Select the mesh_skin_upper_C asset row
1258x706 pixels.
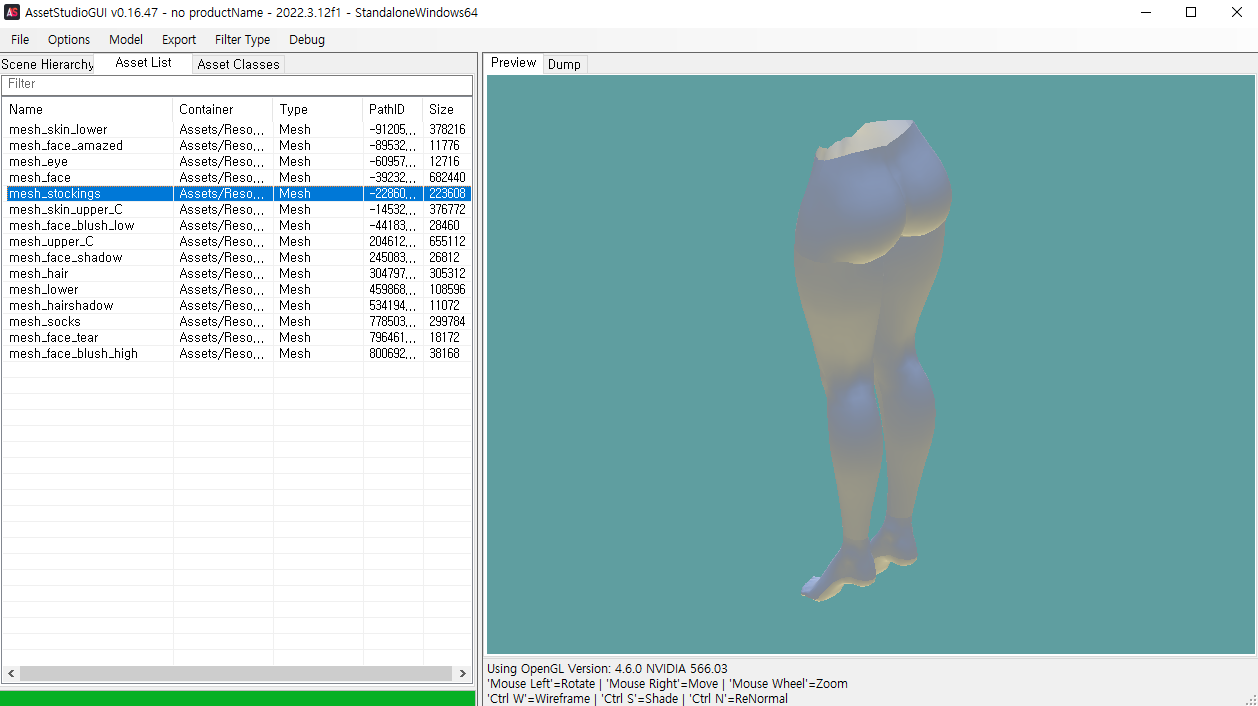click(237, 210)
